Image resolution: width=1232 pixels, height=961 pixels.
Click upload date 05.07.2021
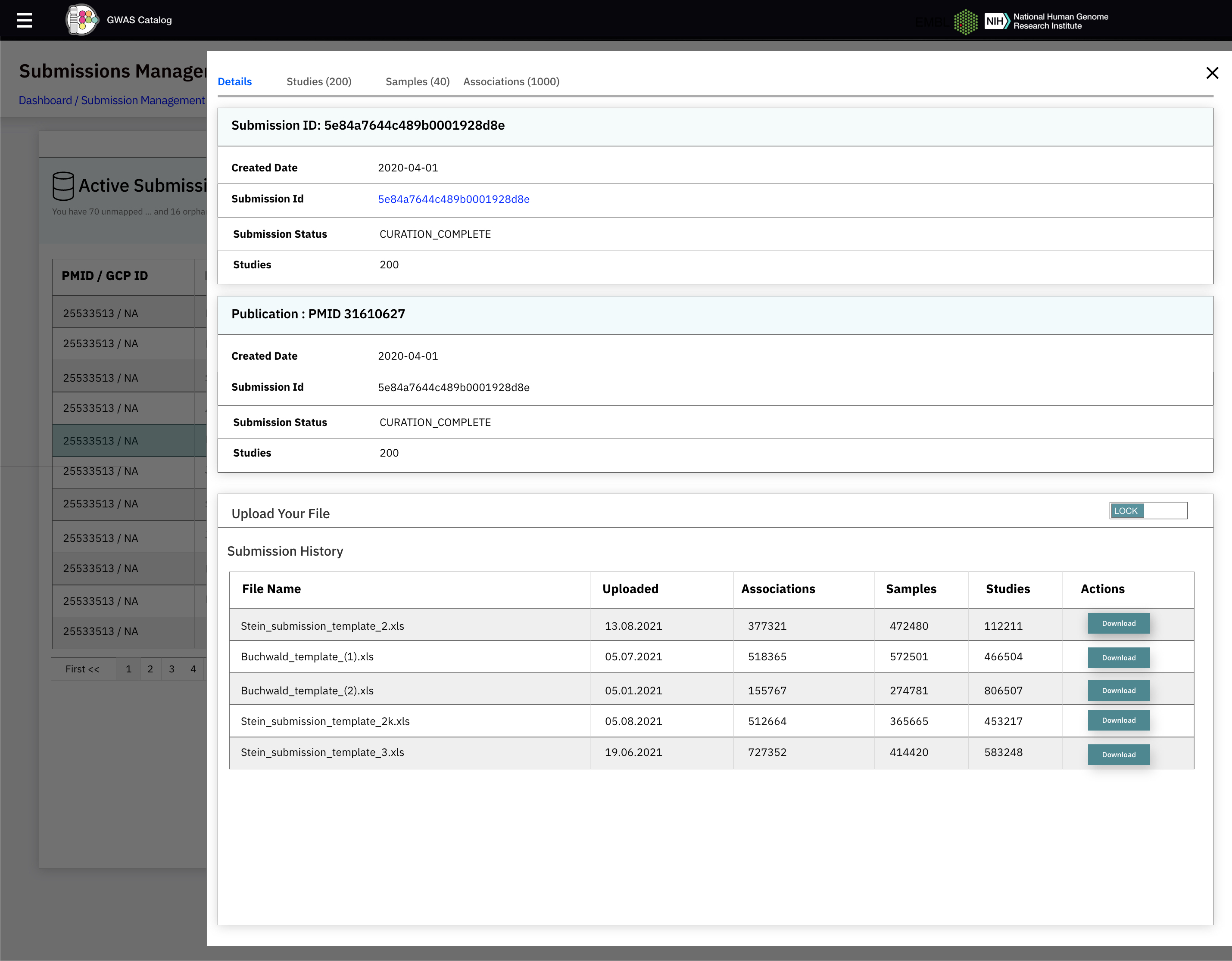click(x=633, y=657)
